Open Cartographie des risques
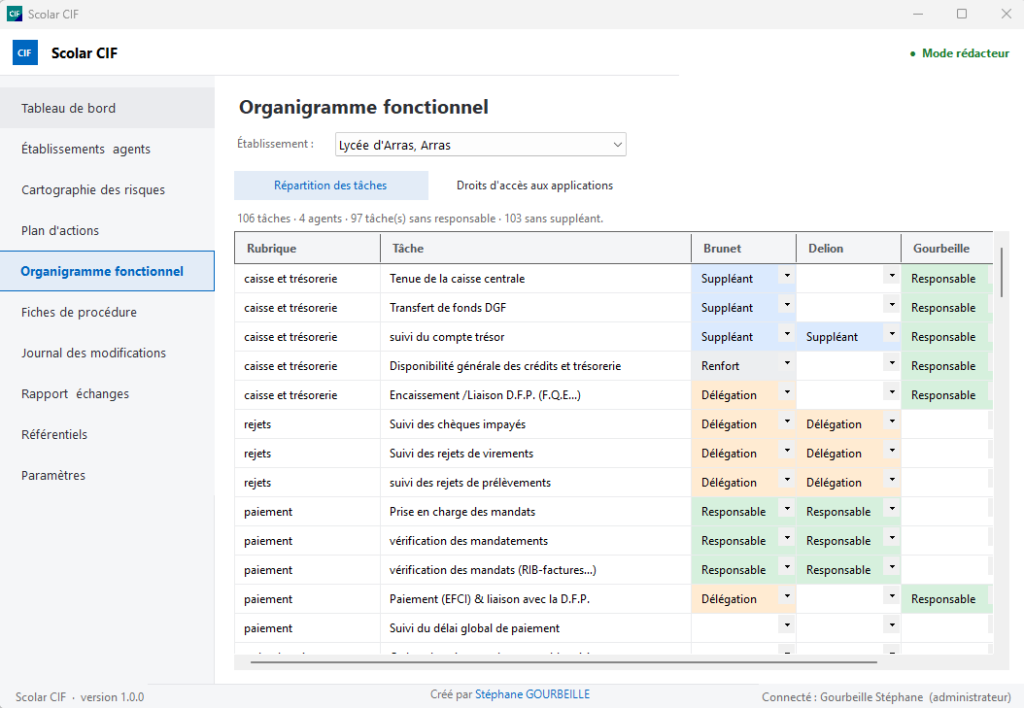Screen dimensions: 1024x708 click(107, 190)
